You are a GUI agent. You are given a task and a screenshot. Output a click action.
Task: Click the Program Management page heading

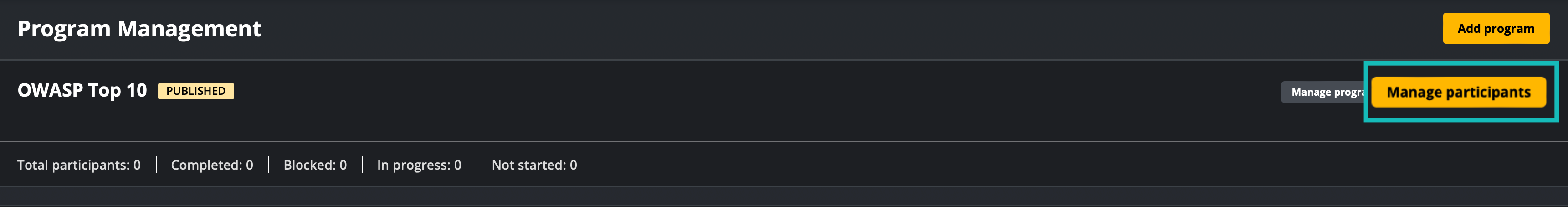click(x=139, y=29)
